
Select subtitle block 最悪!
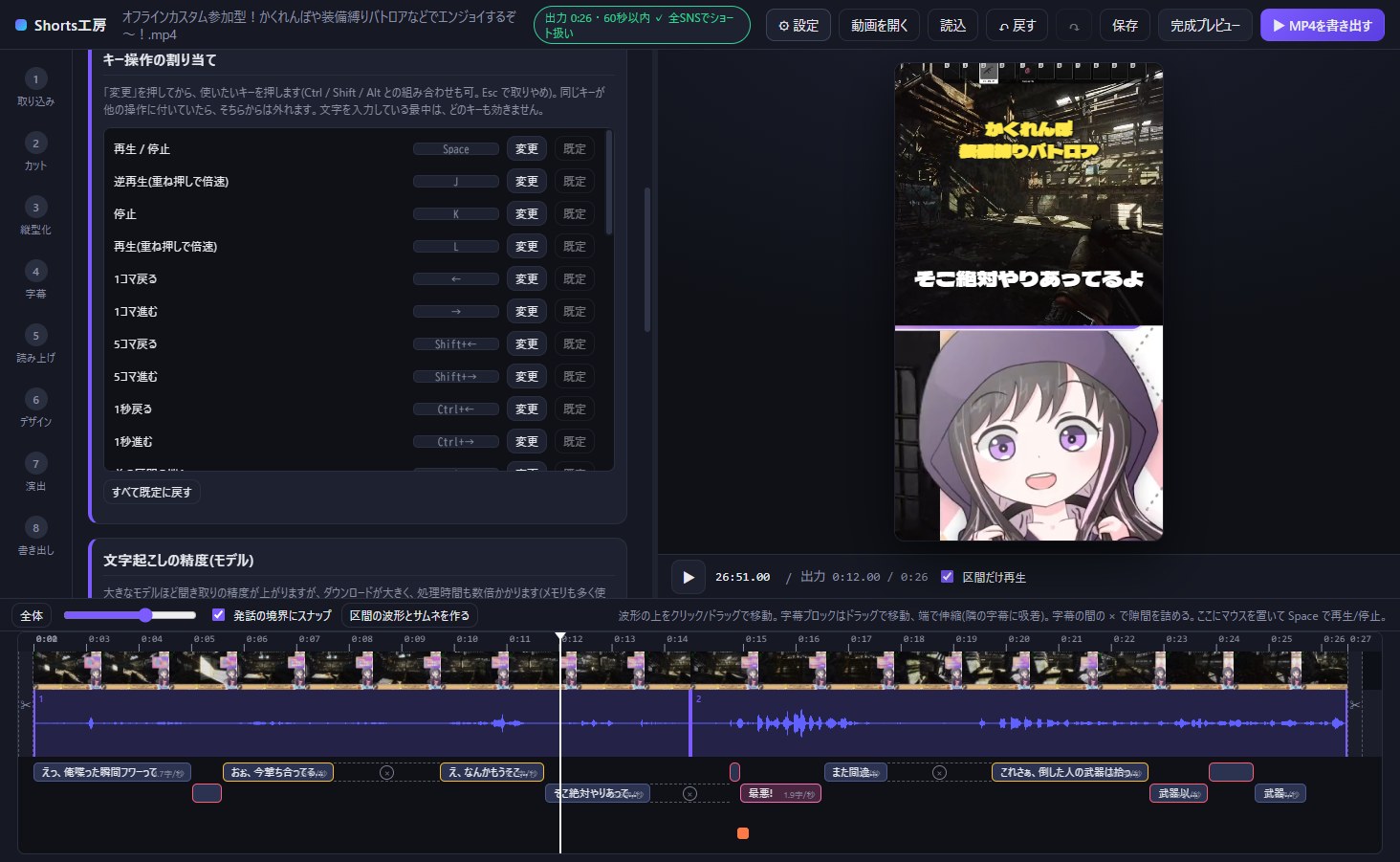click(780, 793)
